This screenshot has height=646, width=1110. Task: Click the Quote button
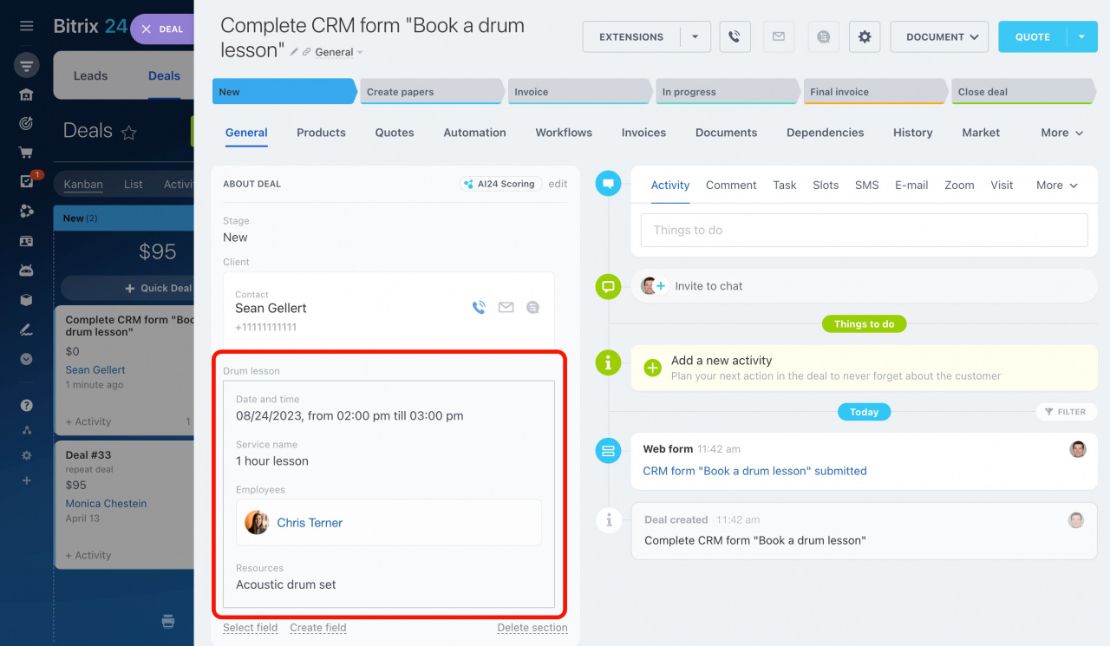point(1033,37)
